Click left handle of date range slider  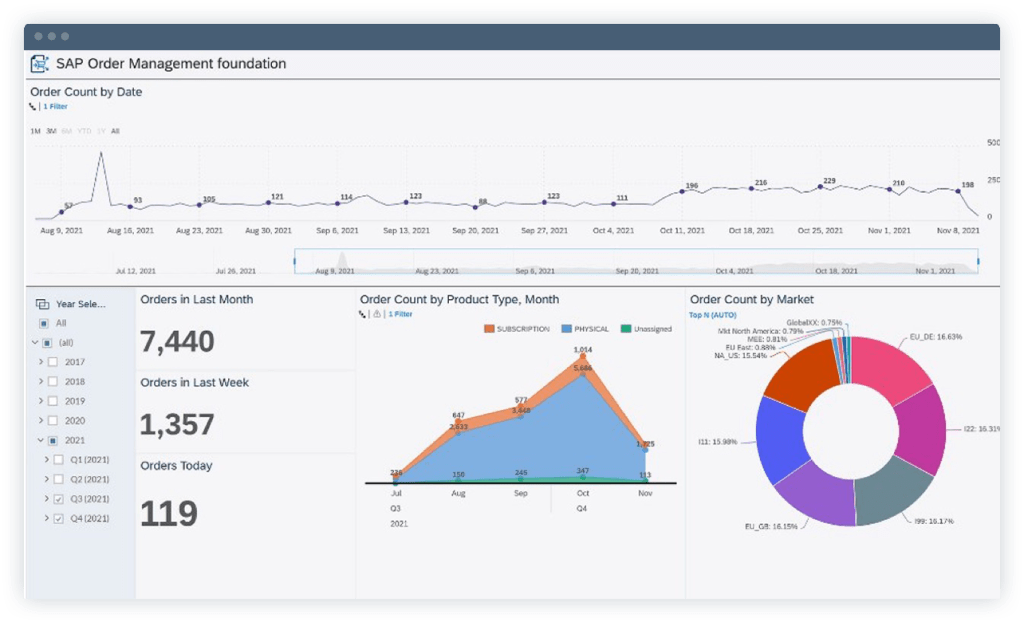295,262
